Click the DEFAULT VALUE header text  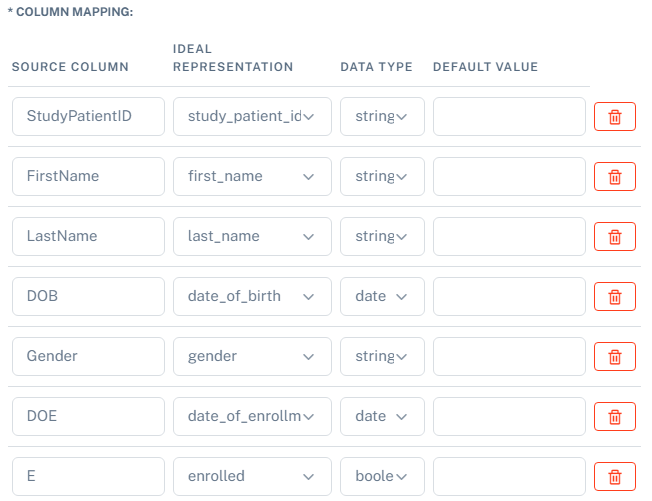[x=485, y=67]
